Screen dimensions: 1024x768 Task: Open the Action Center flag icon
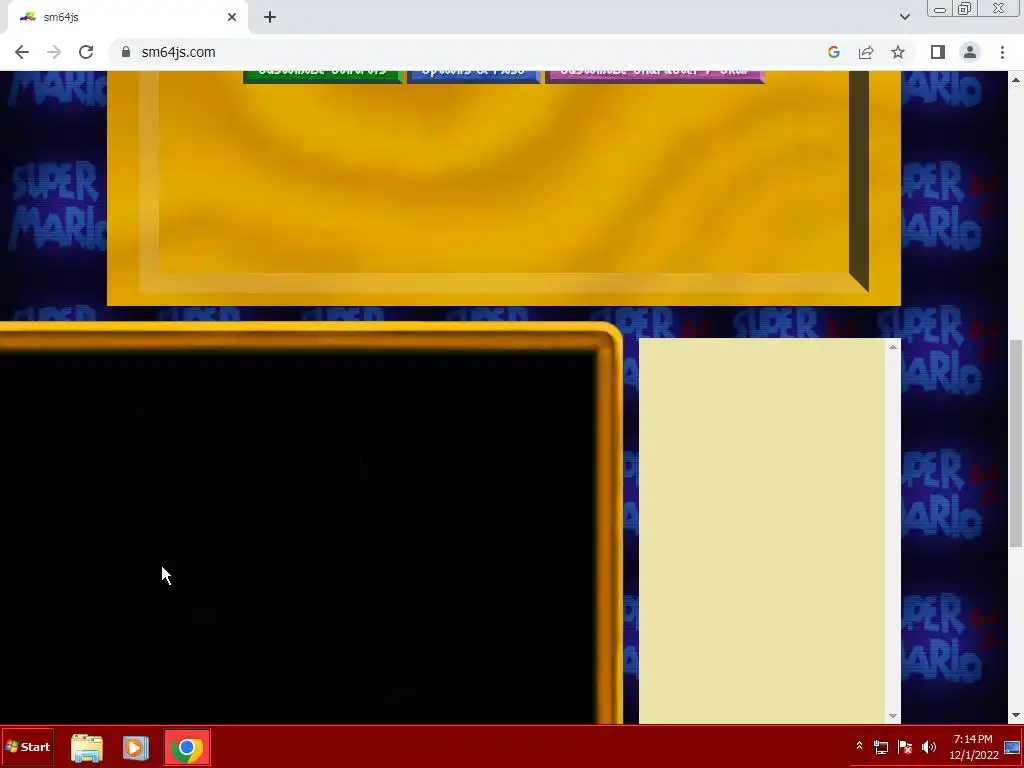(905, 746)
